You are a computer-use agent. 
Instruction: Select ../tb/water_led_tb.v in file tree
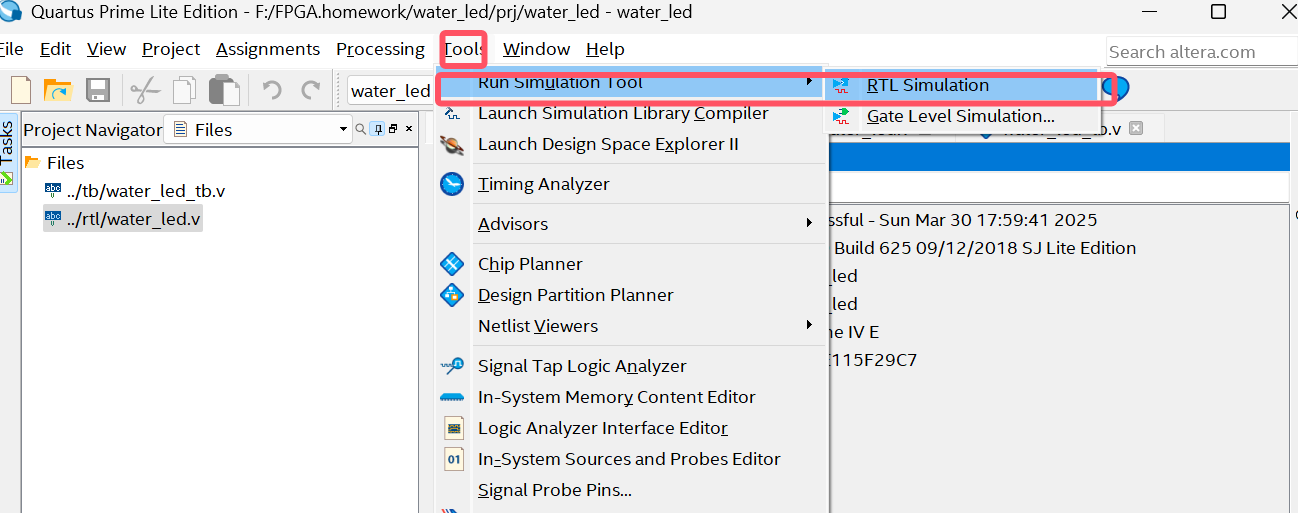click(x=145, y=191)
